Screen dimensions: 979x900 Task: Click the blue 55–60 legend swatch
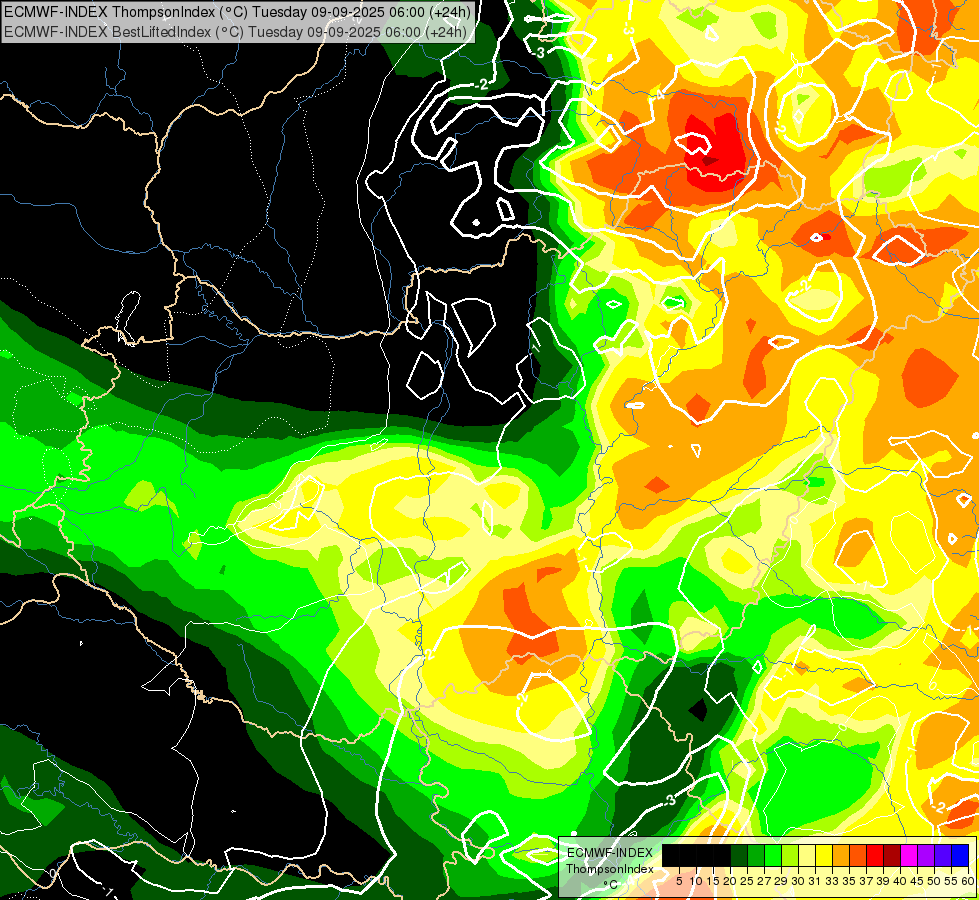tap(960, 855)
